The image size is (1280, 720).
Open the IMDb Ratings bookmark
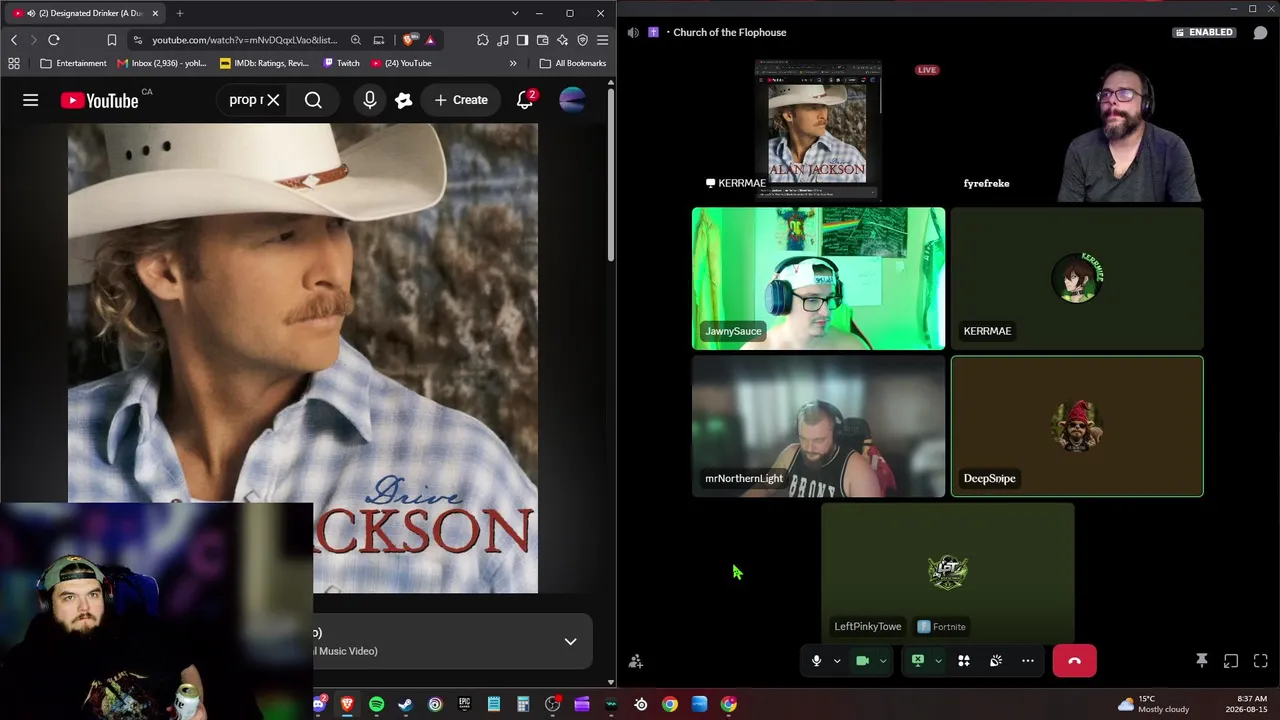point(265,63)
